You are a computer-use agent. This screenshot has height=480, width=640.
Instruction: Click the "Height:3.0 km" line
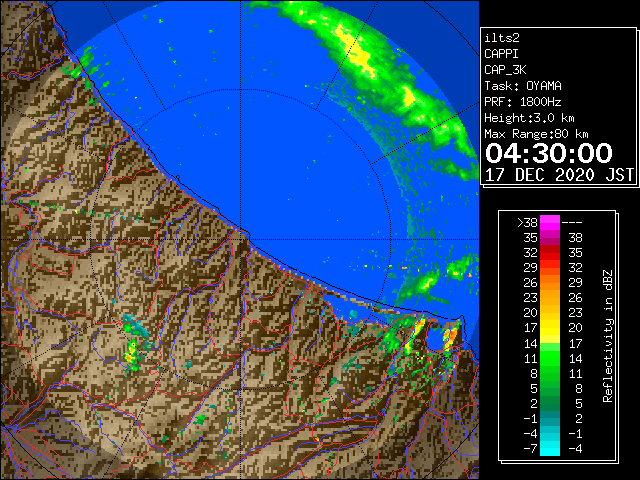pyautogui.click(x=529, y=118)
